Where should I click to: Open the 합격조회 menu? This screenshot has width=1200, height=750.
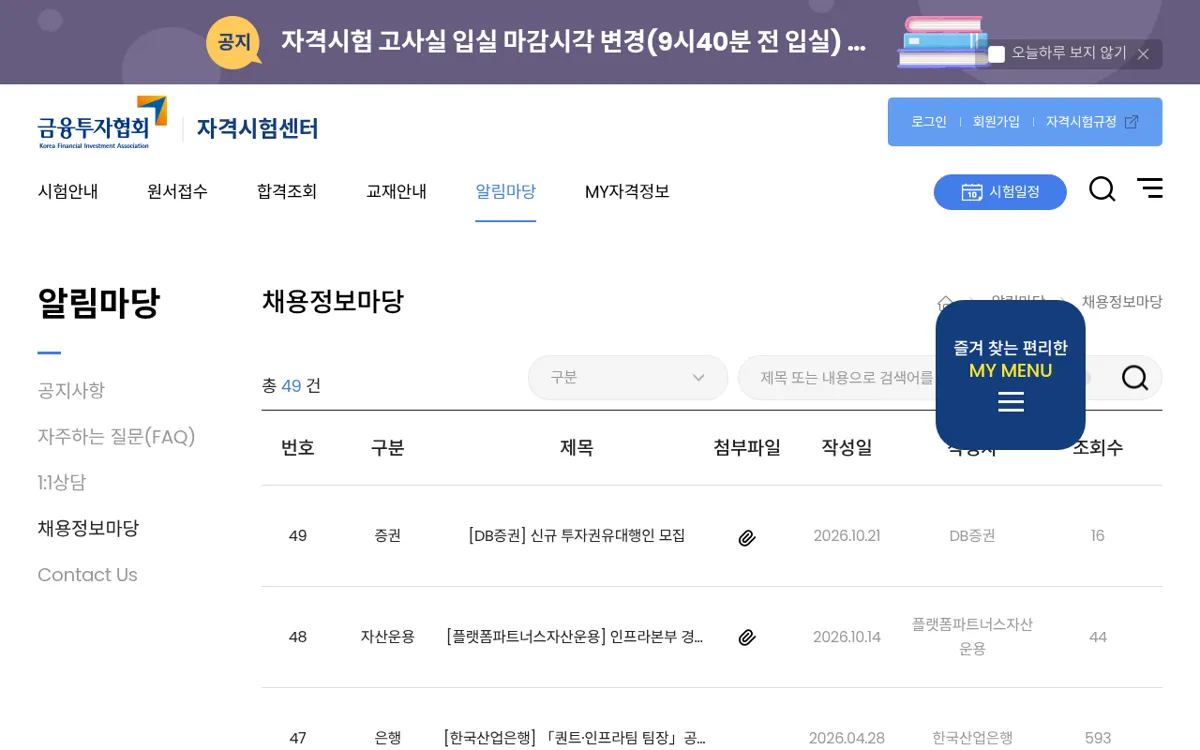[287, 191]
